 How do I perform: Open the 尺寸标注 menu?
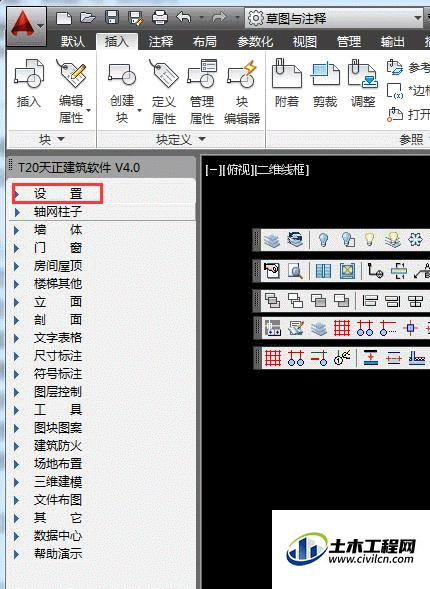click(57, 356)
